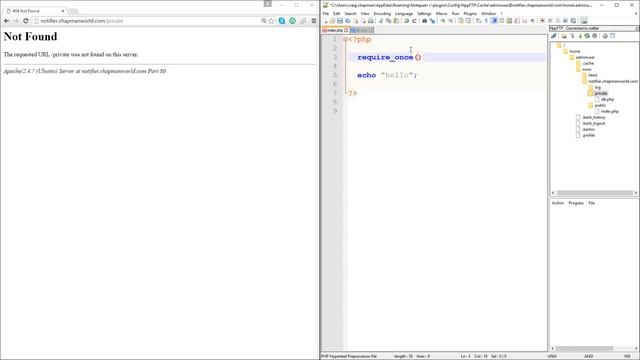Open the Window menu
The height and width of the screenshot is (360, 640).
point(488,13)
